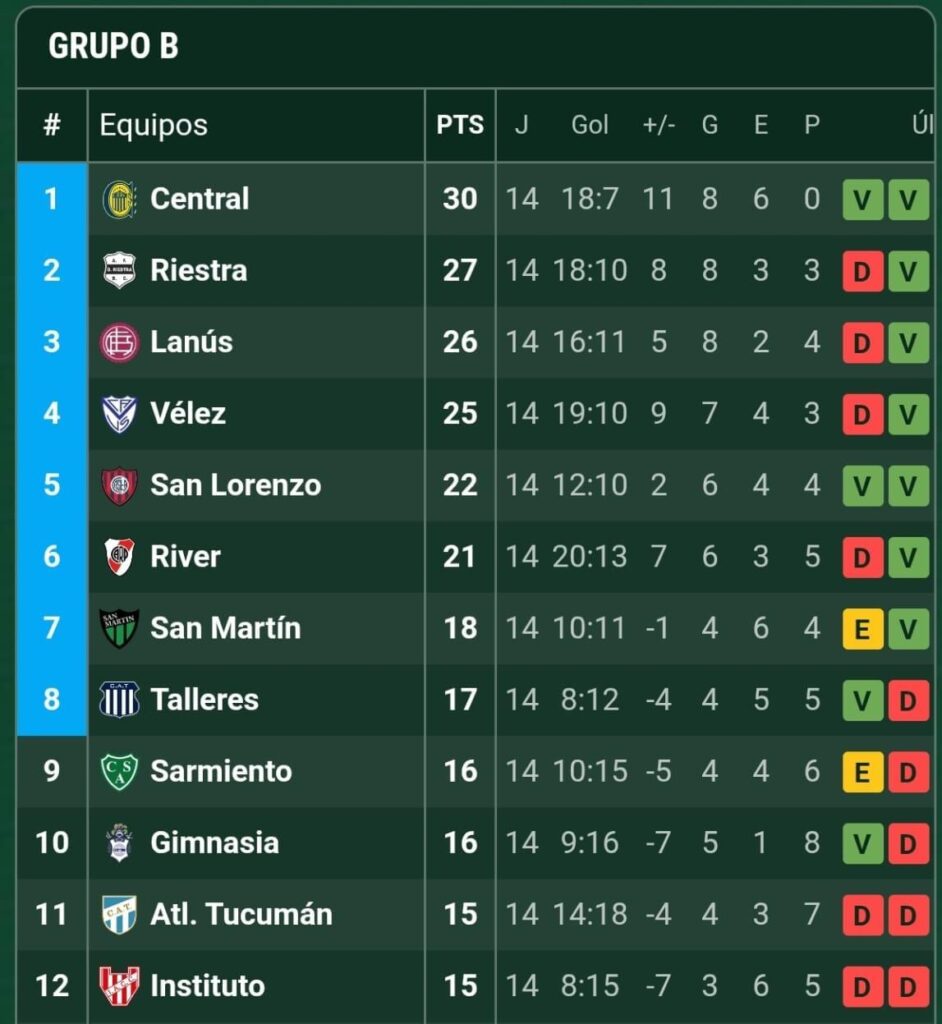Image resolution: width=942 pixels, height=1024 pixels.
Task: Click the San Martín crest icon
Action: click(120, 629)
